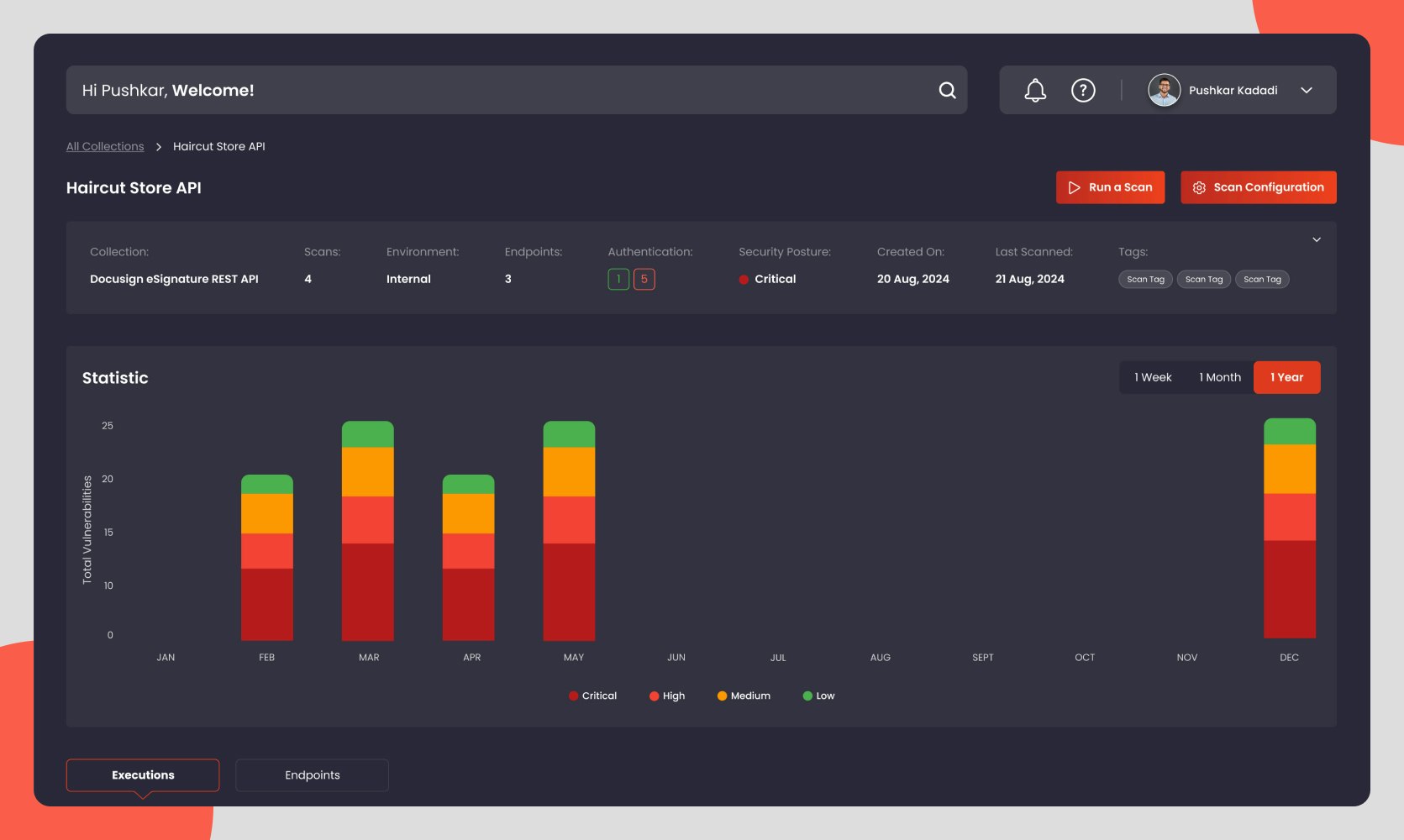Screen dimensions: 1404x840
Task: Click the DEC stacked bar
Action: [1290, 528]
